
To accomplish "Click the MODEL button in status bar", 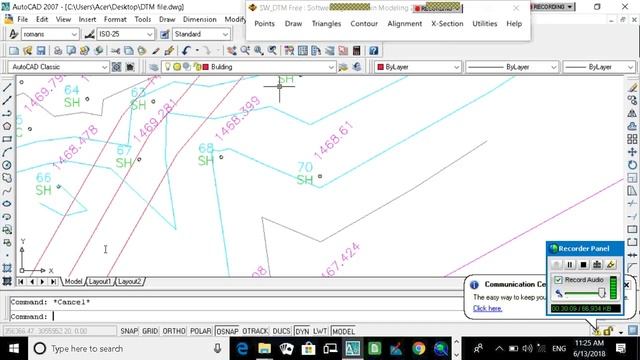I will coord(343,331).
